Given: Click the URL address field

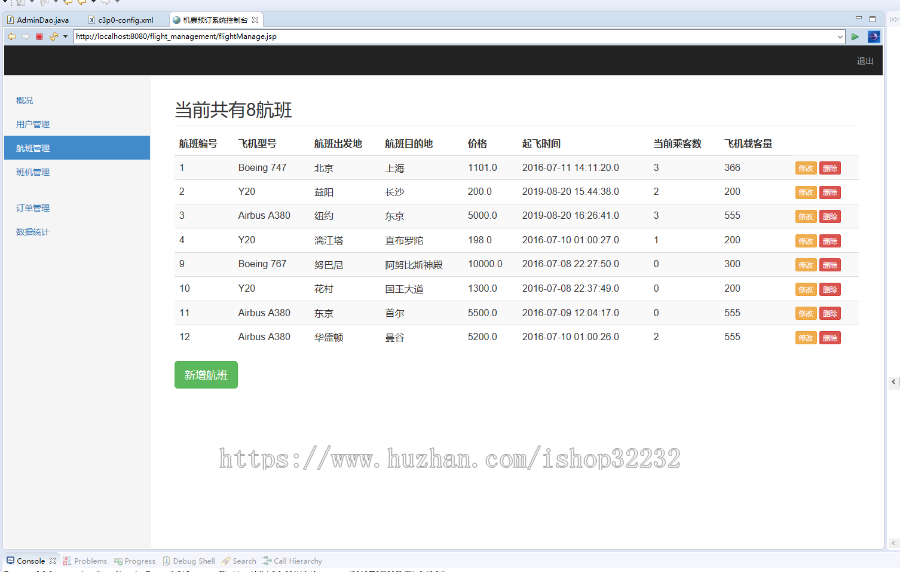Looking at the screenshot, I should (455, 37).
